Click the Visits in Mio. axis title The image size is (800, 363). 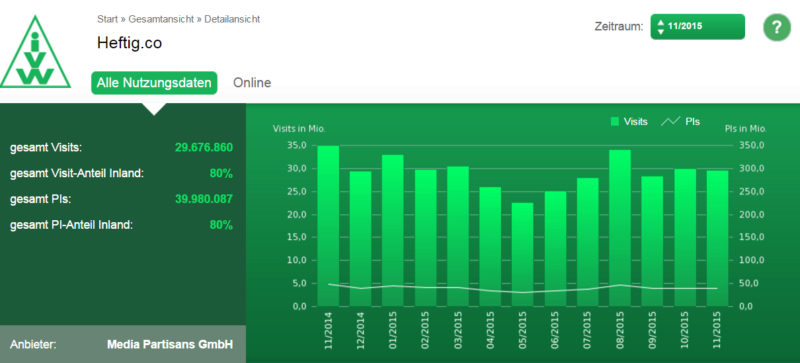click(299, 129)
